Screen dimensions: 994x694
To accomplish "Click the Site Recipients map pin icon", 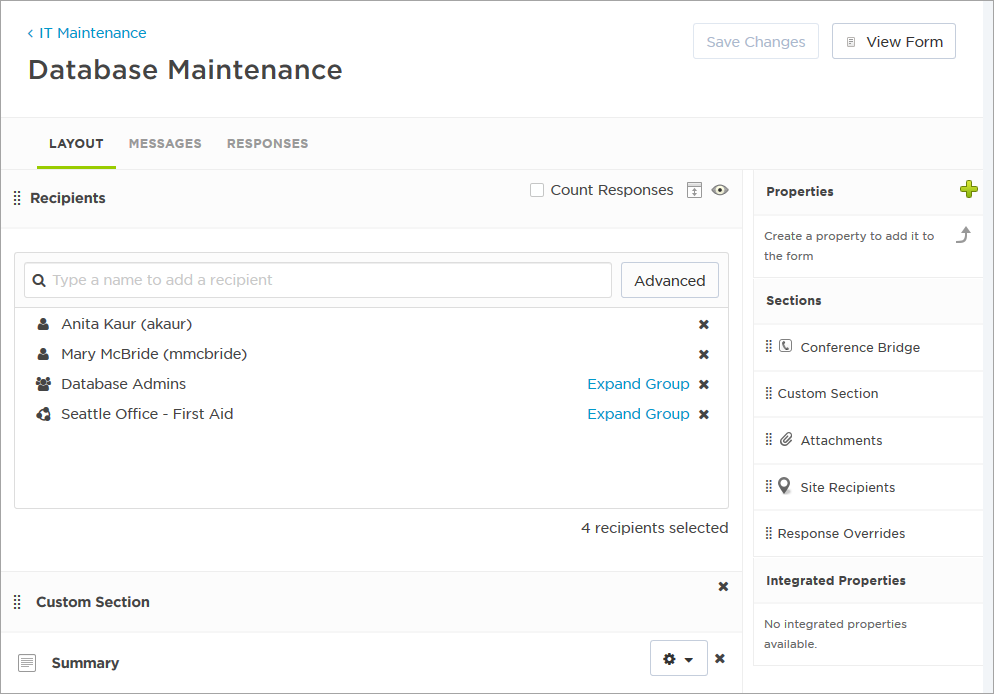I will point(785,486).
